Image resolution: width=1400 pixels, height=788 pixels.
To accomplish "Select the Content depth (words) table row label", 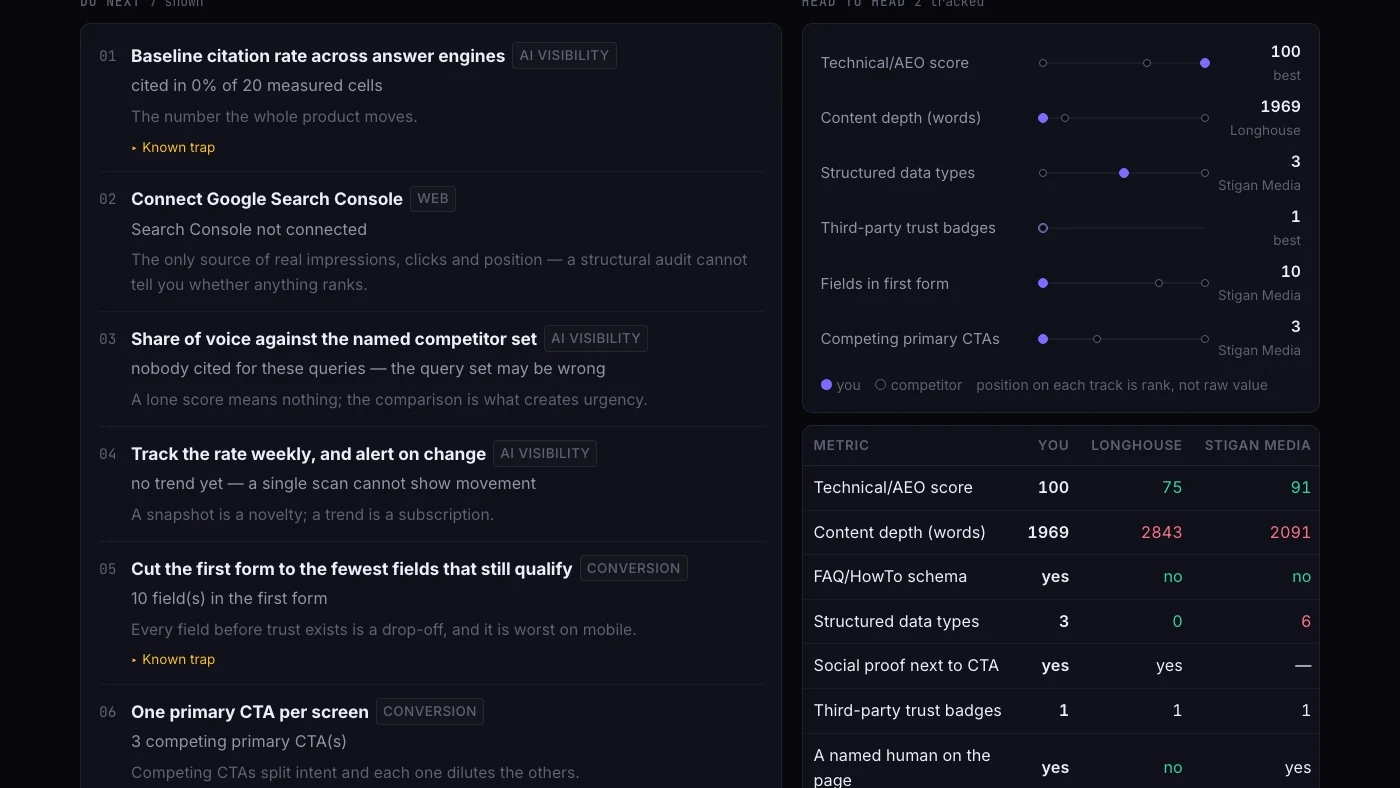I will 900,532.
